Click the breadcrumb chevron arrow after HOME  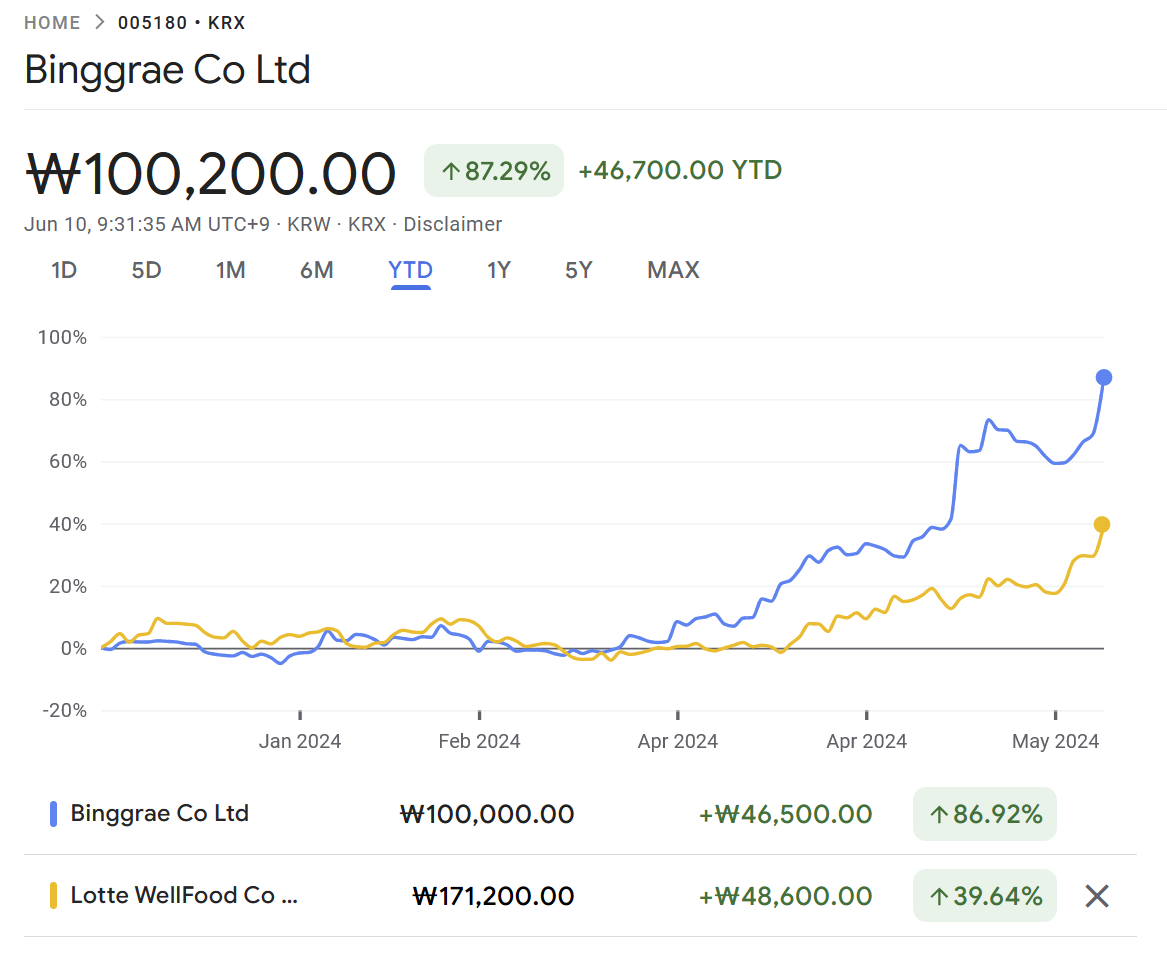pos(99,23)
